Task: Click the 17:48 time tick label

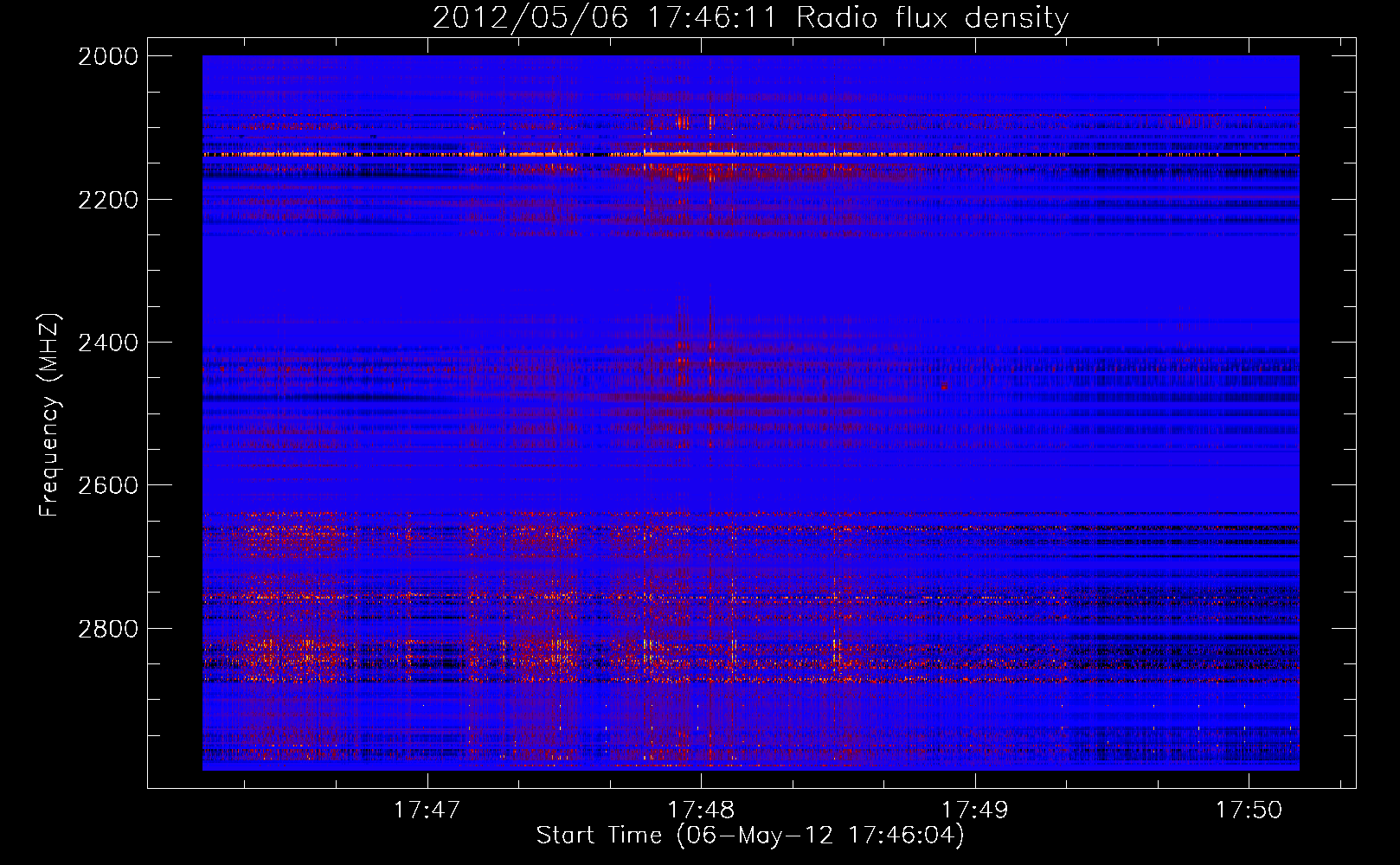Action: tap(701, 810)
